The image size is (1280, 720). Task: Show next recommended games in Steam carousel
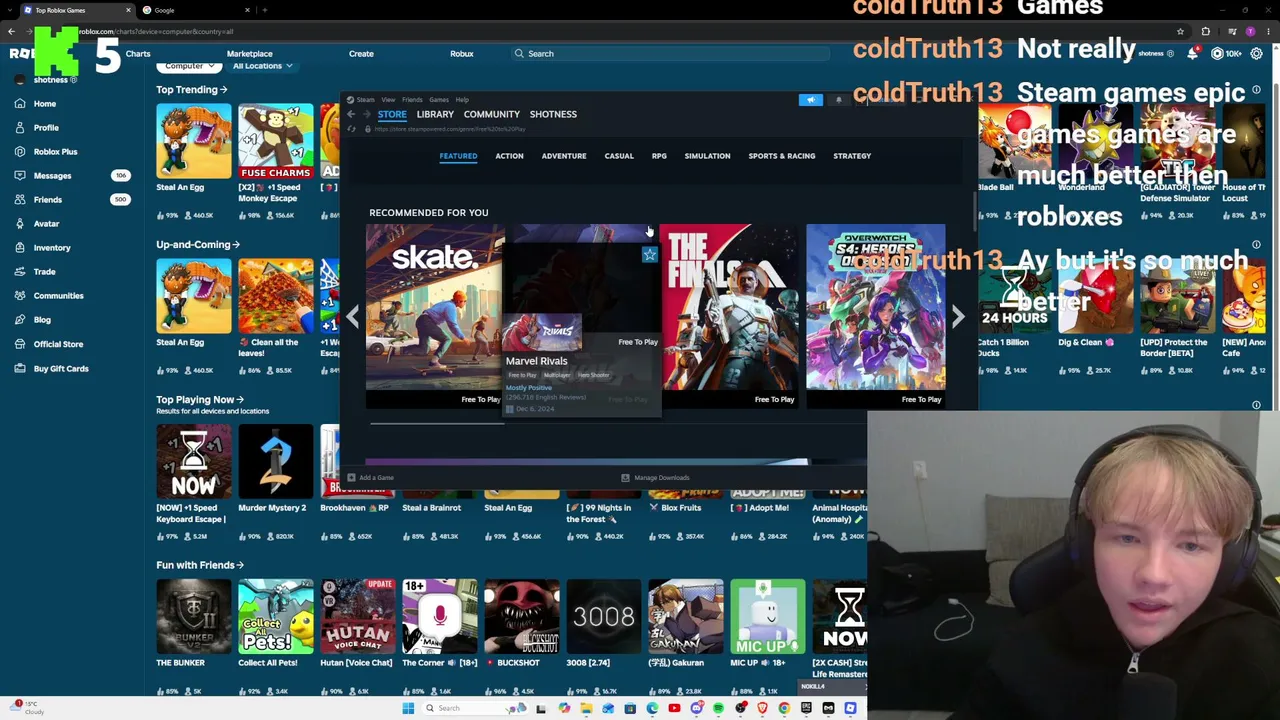958,316
